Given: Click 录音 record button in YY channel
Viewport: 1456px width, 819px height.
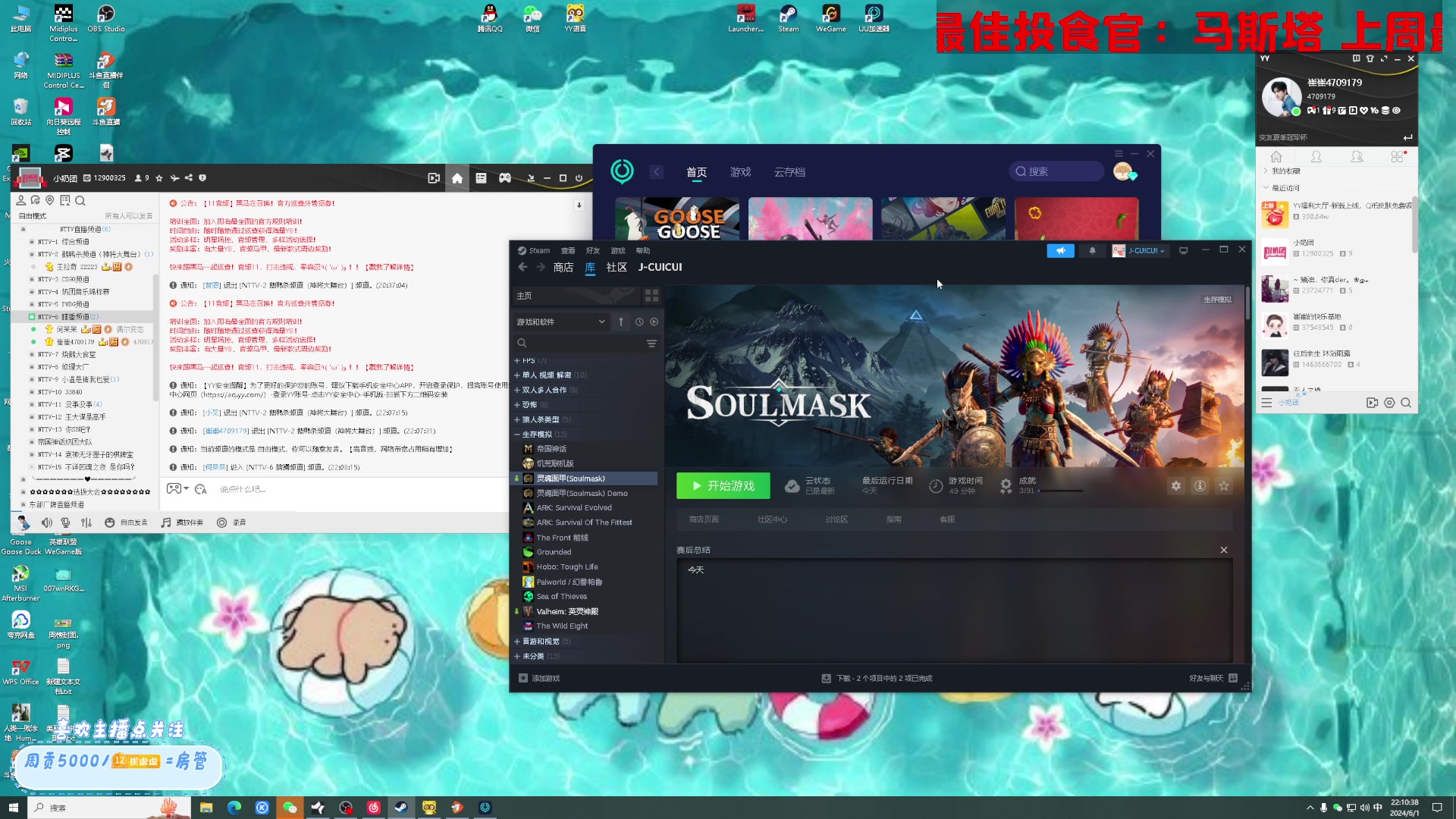Looking at the screenshot, I should pos(231,522).
